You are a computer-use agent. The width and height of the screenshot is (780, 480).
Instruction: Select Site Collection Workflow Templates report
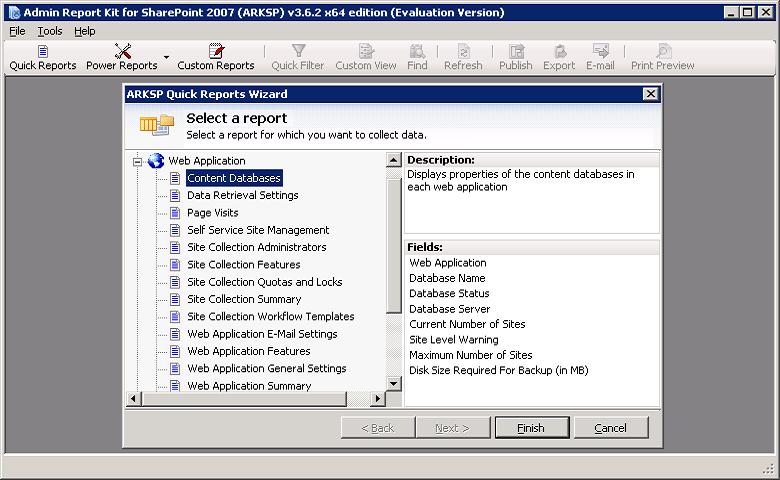271,316
